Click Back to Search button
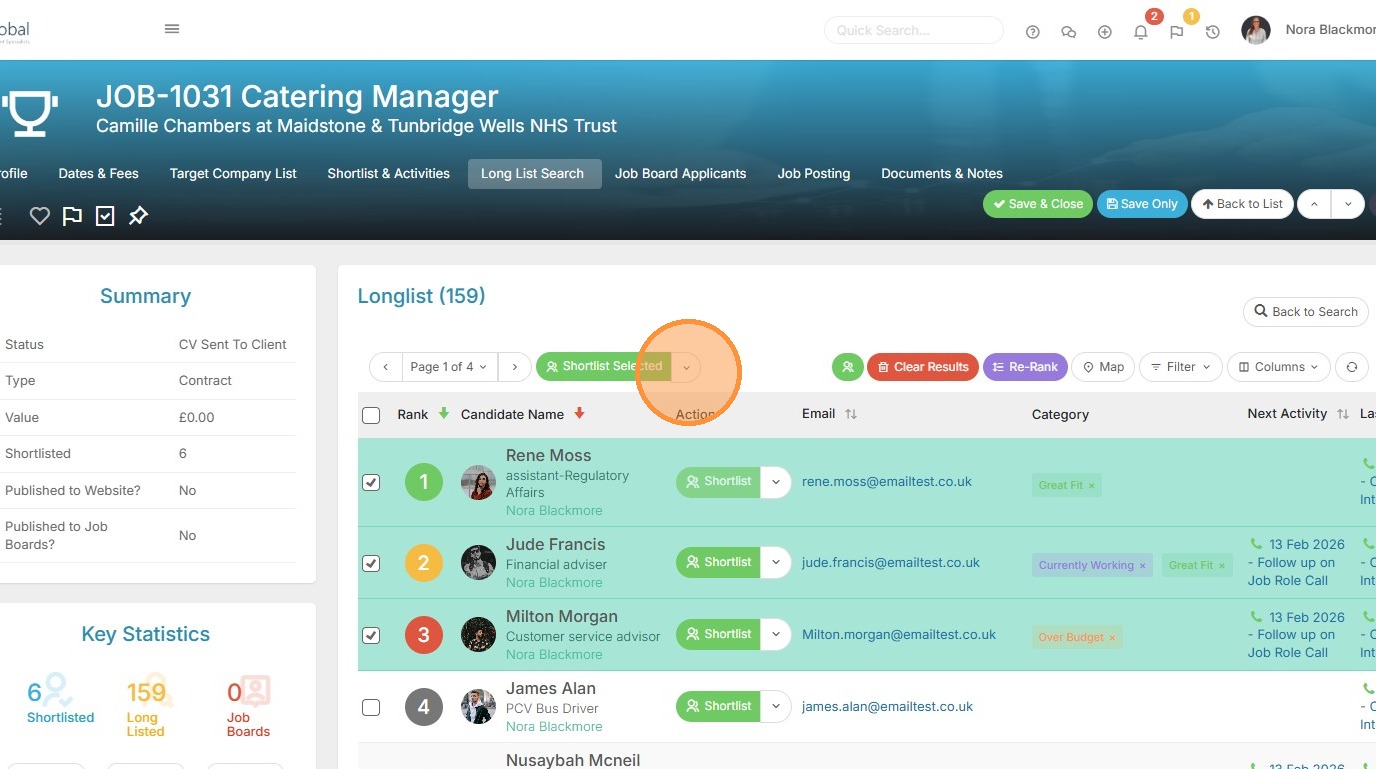 (x=1305, y=312)
